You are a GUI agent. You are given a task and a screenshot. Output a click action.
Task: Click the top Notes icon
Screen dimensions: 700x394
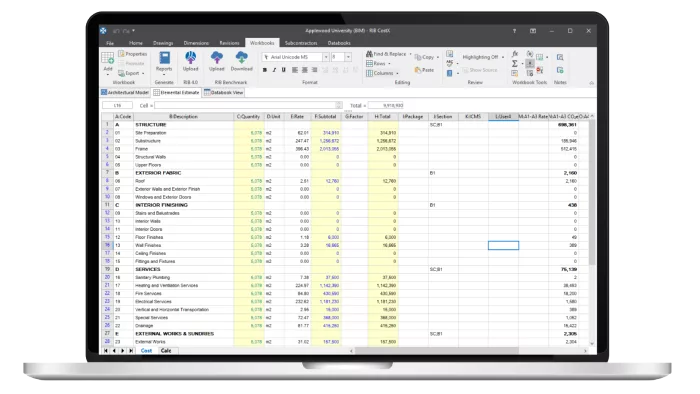pos(560,57)
